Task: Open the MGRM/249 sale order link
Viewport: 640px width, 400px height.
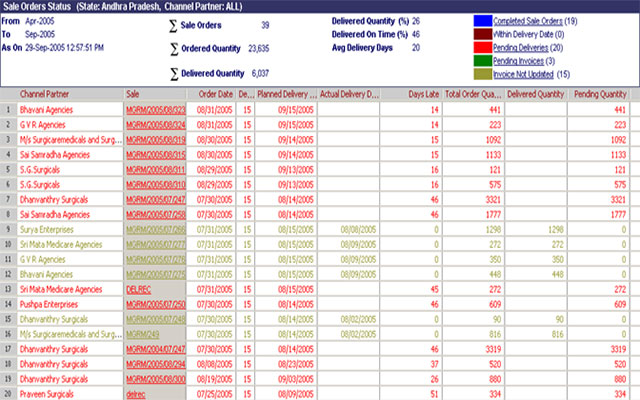Action: click(x=142, y=334)
